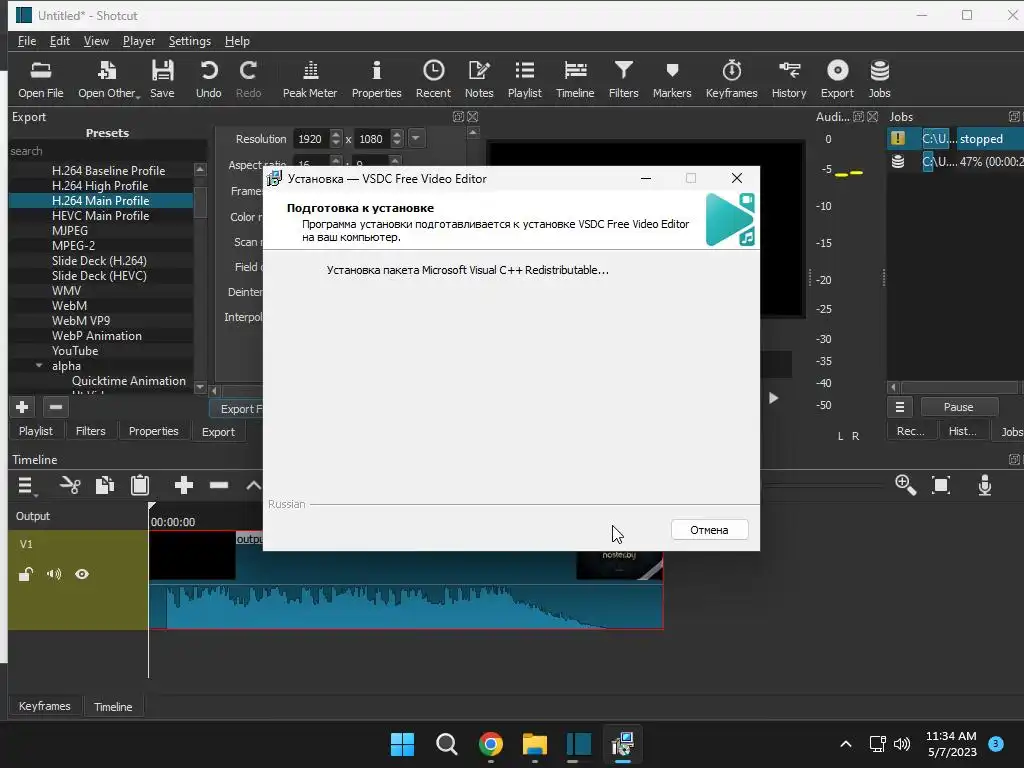This screenshot has height=768, width=1024.
Task: Switch to the bottom Keyframes tab
Action: pos(44,706)
